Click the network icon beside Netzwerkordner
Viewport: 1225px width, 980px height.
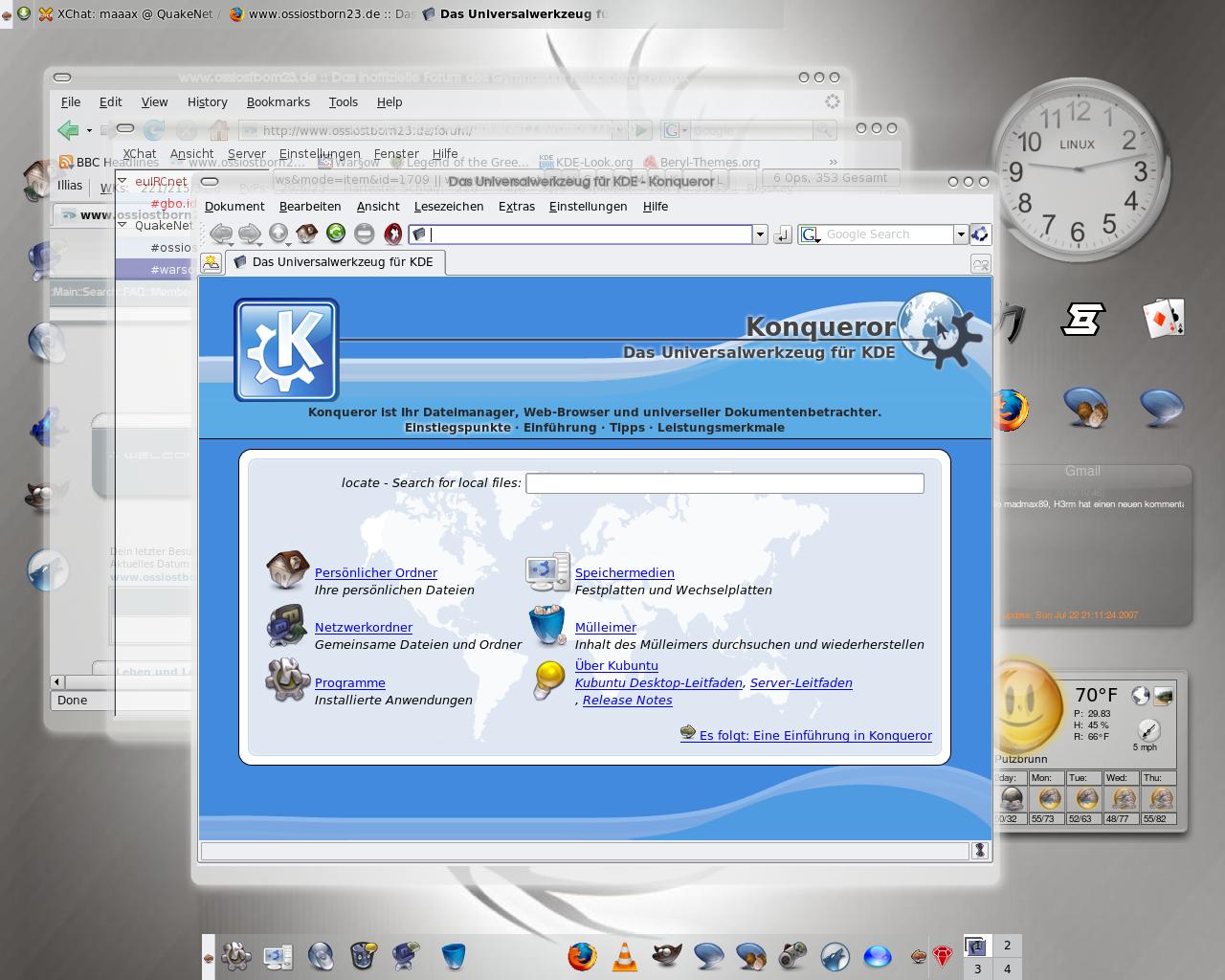point(287,627)
